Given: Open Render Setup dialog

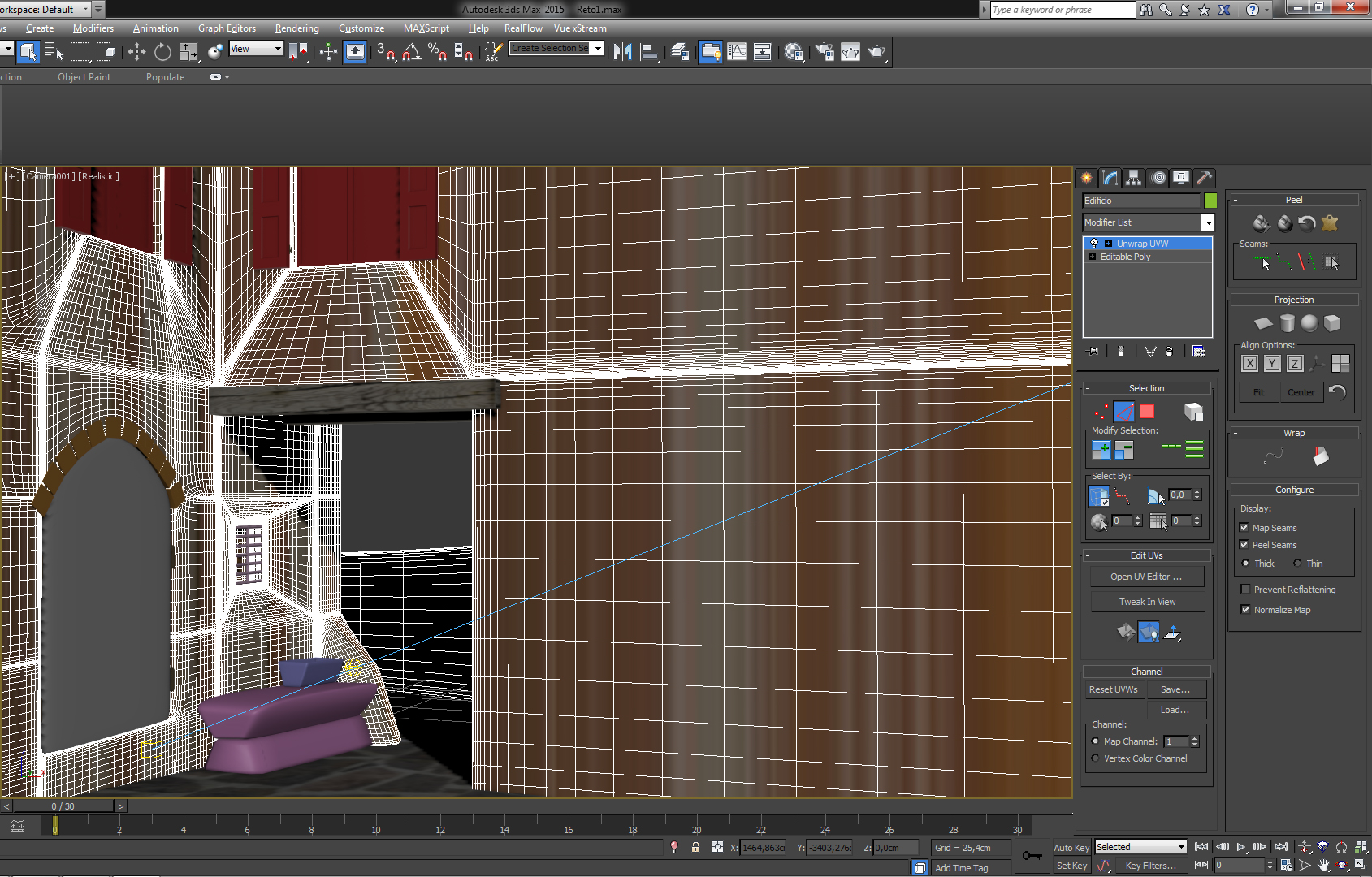Looking at the screenshot, I should point(824,52).
